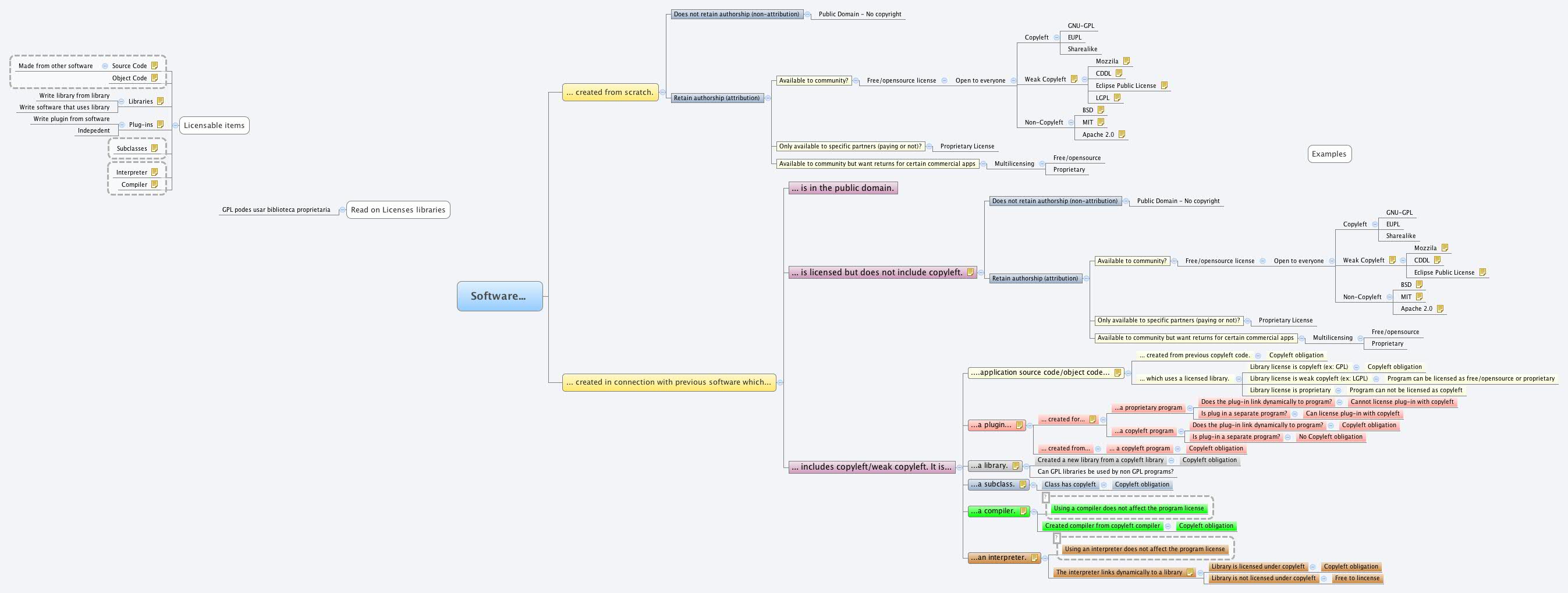Collapse the Multilicensing node children
Viewport: 1568px width, 593px height.
(1041, 163)
